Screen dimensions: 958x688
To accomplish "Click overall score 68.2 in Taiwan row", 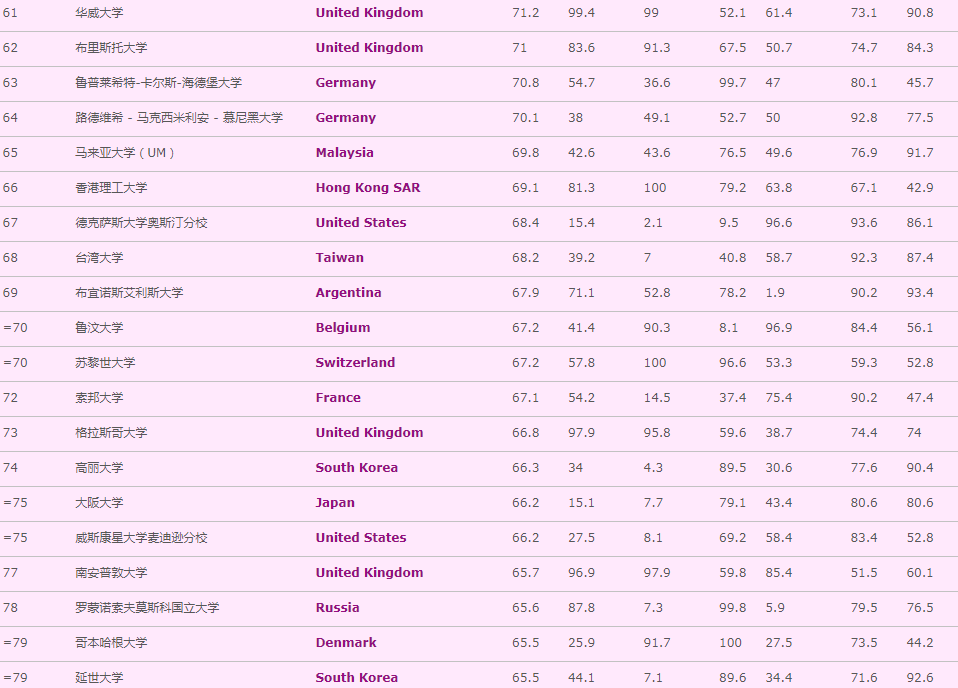I will tap(525, 257).
